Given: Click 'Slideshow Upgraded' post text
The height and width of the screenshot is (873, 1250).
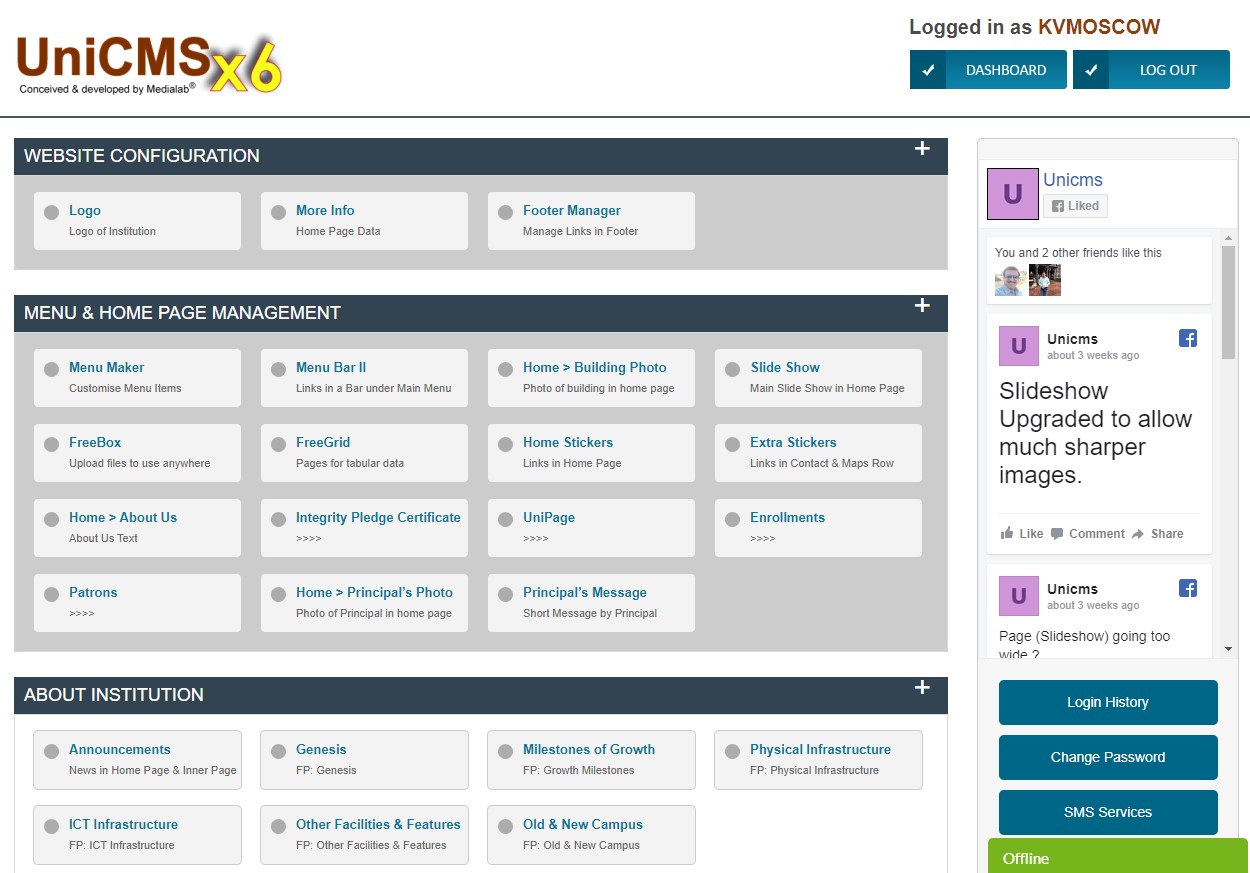Looking at the screenshot, I should 1094,433.
